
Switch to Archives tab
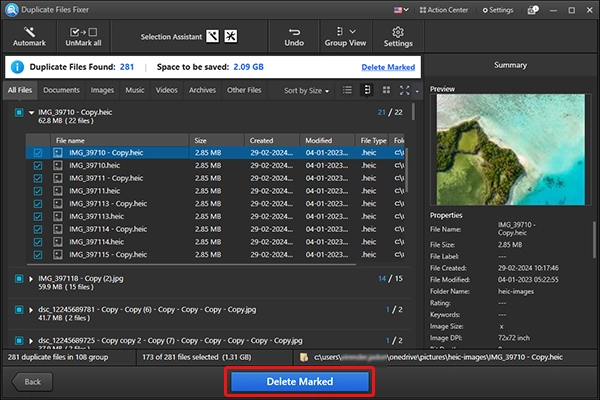coord(202,90)
